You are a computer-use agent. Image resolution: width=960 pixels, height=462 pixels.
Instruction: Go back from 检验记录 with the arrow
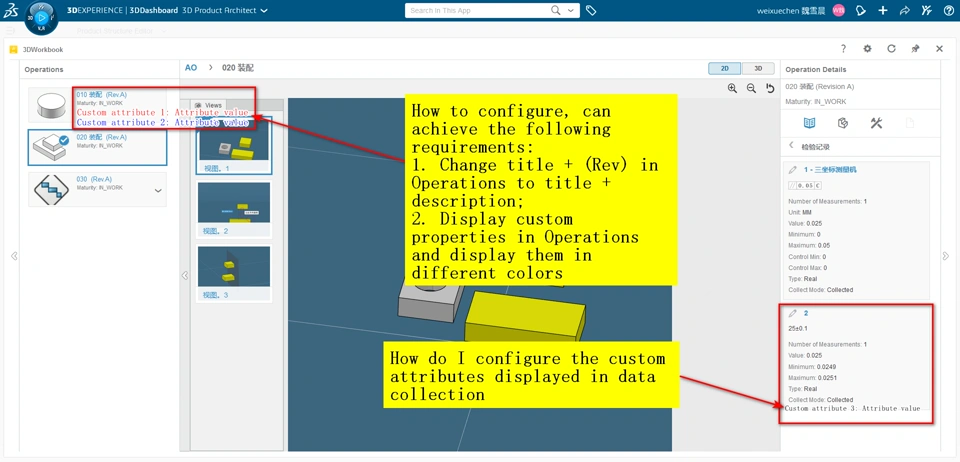791,146
